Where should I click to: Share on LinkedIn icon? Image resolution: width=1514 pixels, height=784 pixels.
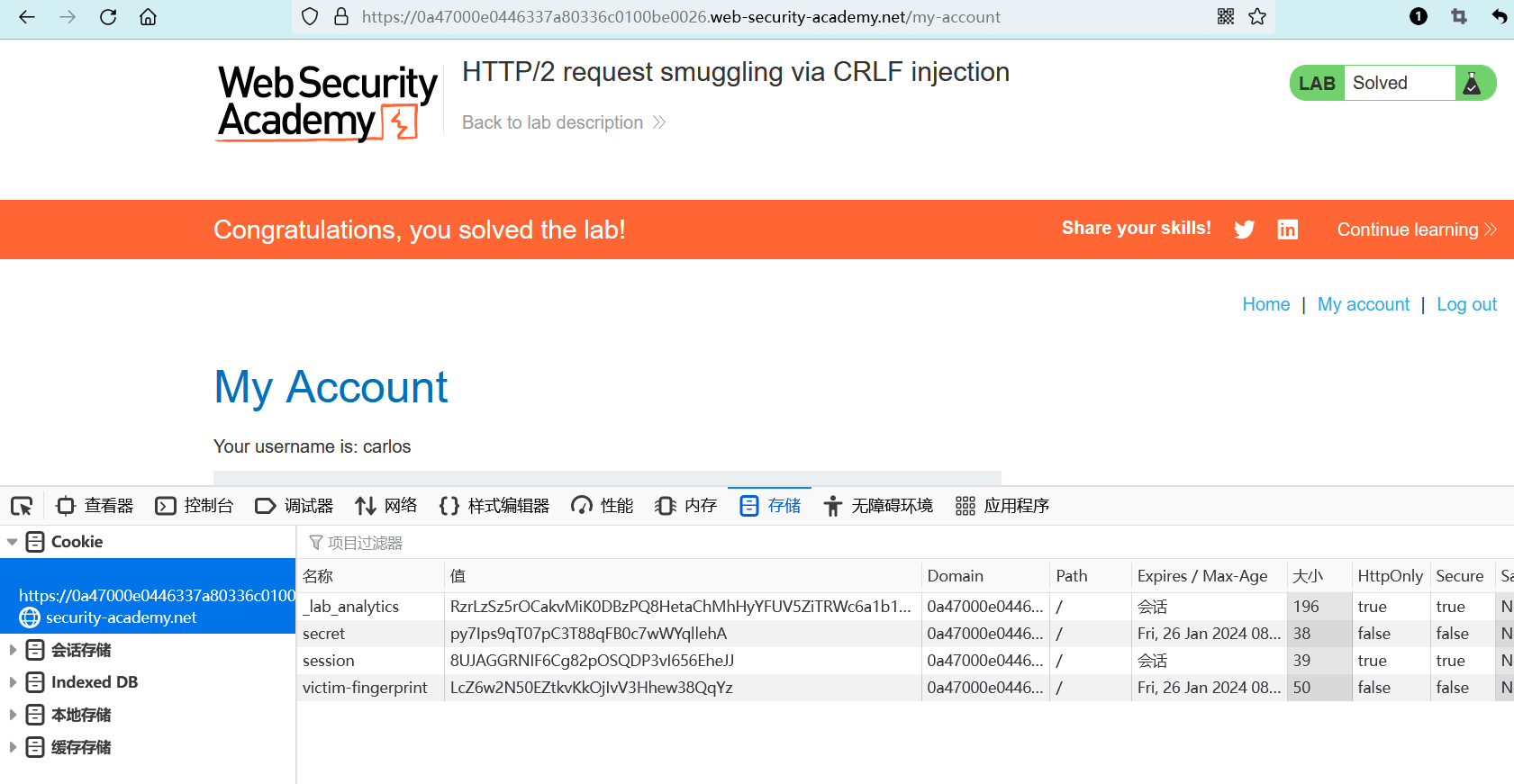click(1288, 230)
